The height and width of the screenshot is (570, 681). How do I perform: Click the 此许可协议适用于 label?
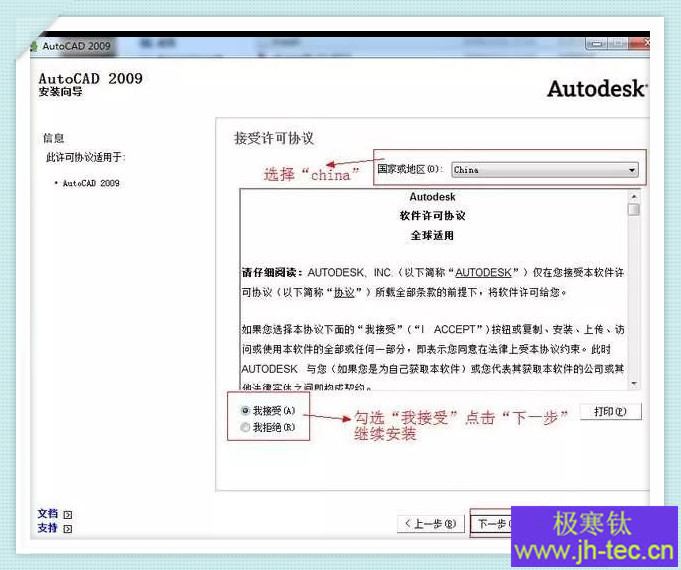(86, 157)
